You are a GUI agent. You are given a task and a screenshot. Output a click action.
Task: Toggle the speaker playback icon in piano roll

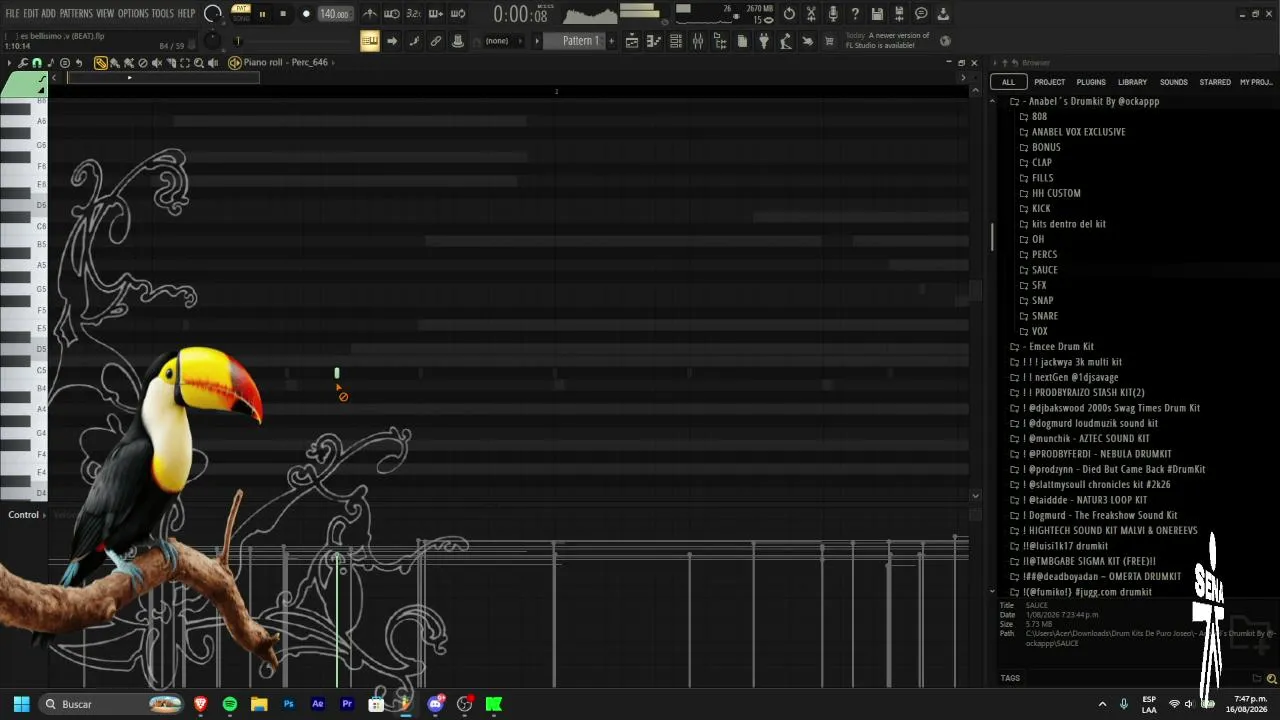(213, 62)
